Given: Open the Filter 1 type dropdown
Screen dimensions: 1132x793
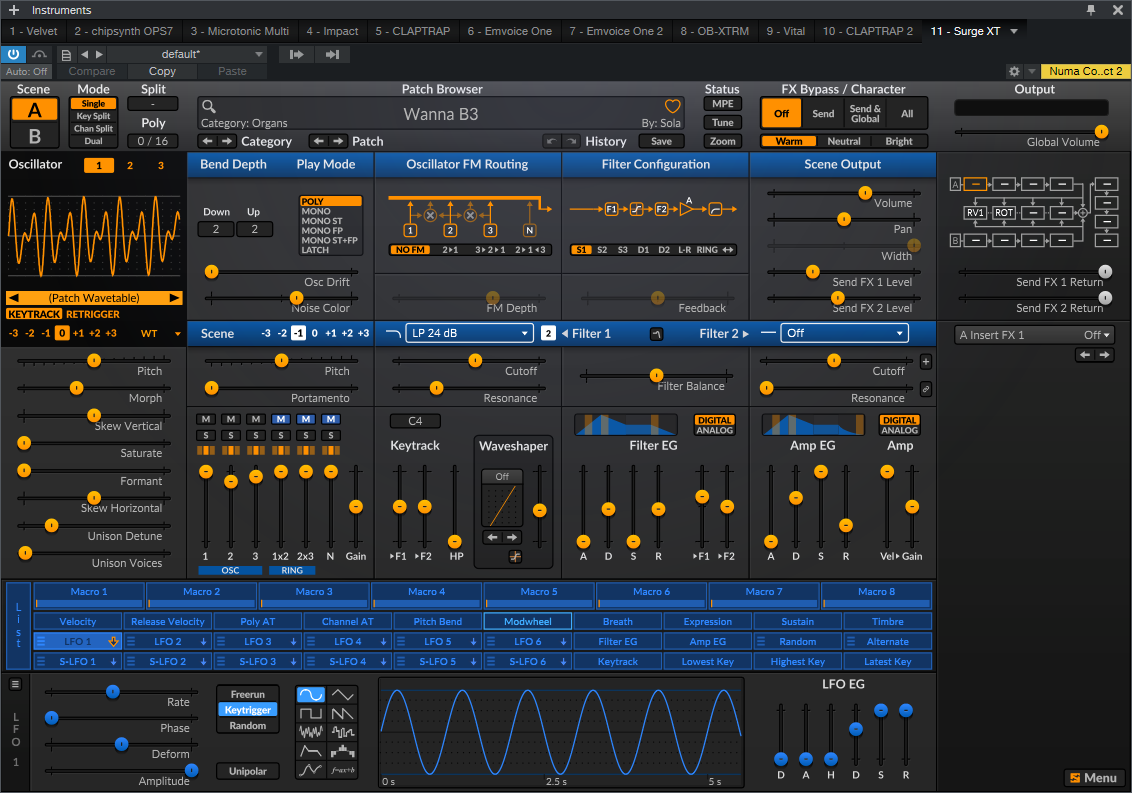Looking at the screenshot, I should pyautogui.click(x=469, y=333).
